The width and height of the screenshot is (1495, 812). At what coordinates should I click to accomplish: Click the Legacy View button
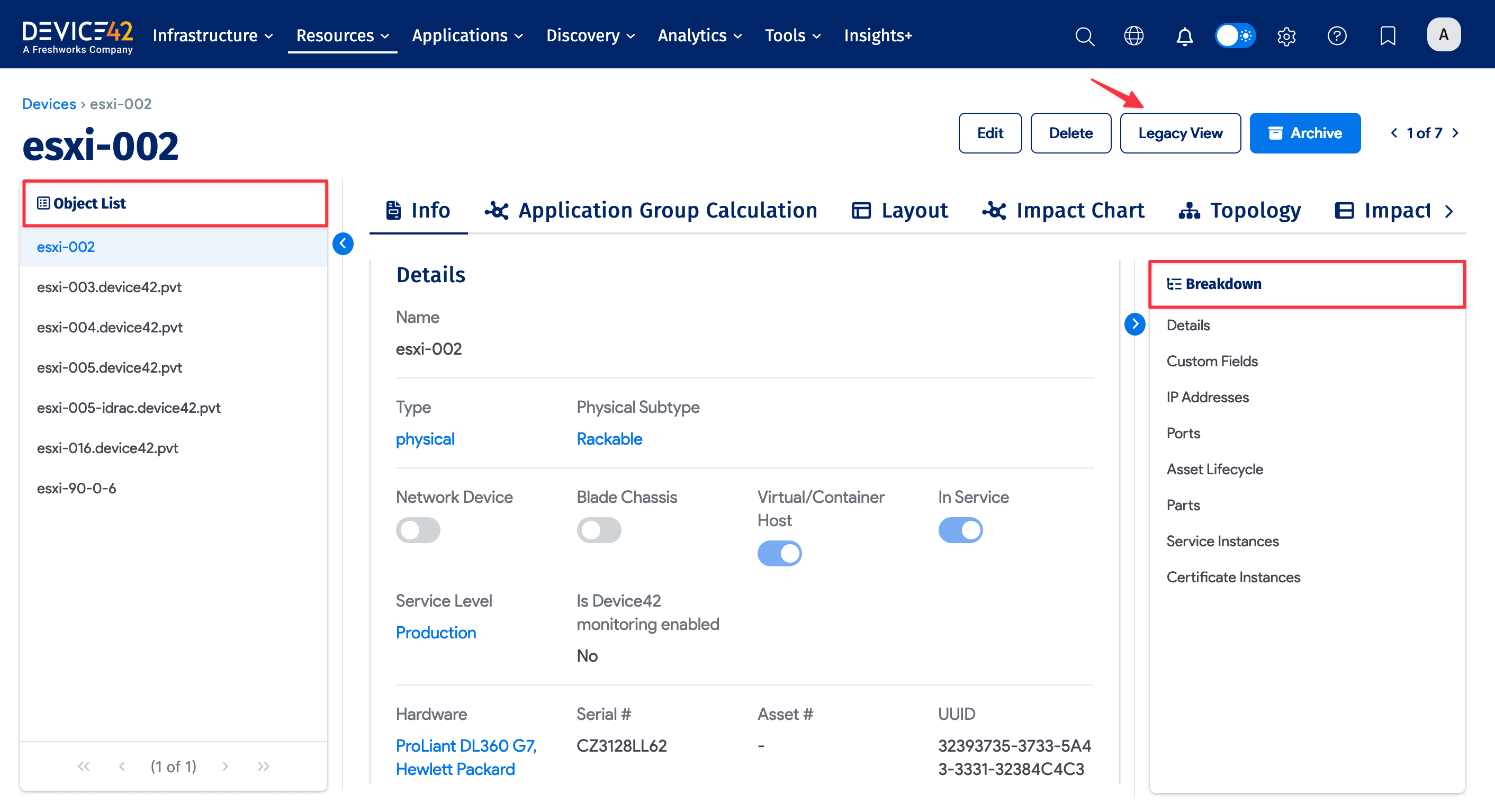tap(1180, 133)
